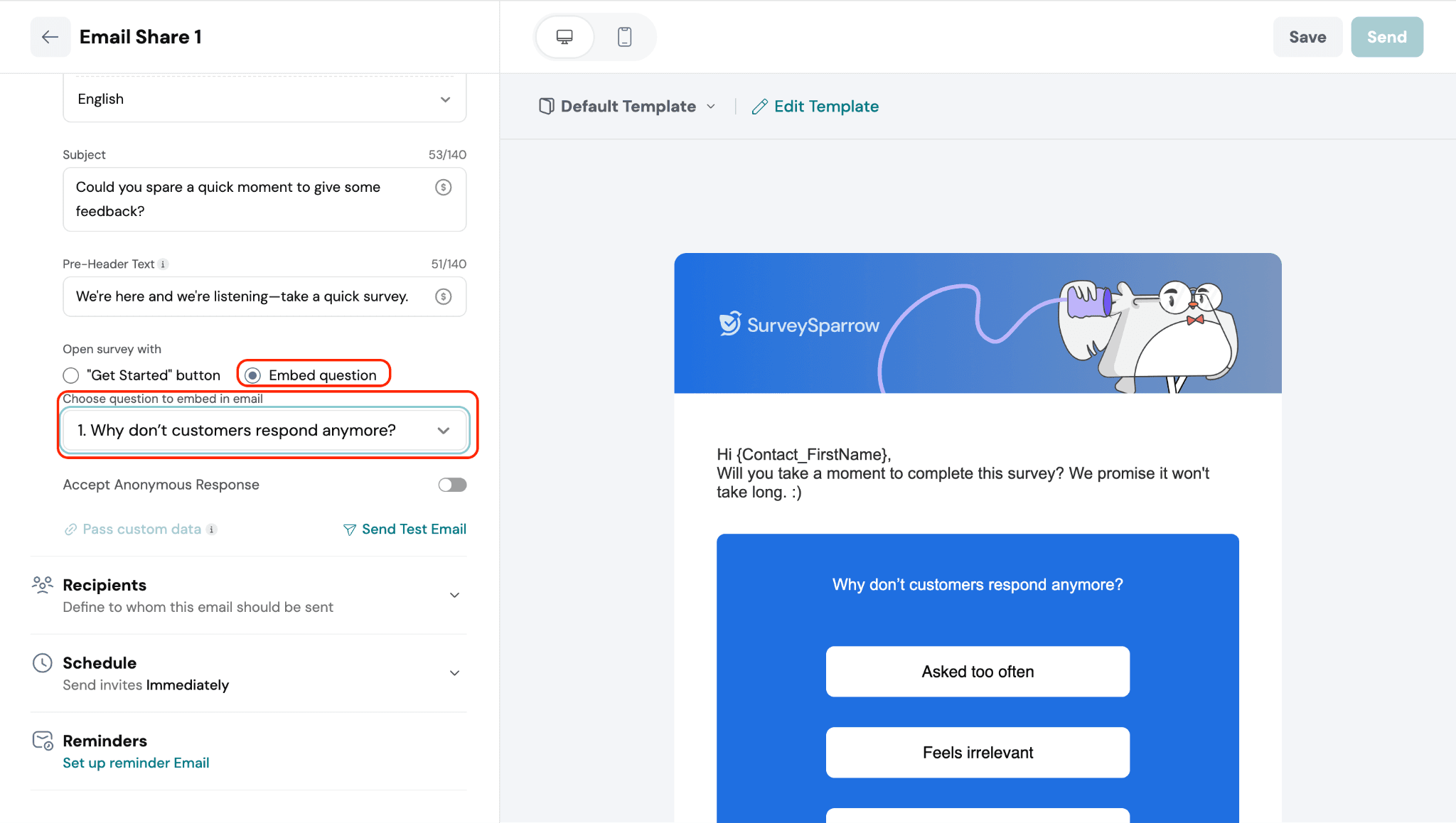
Task: Toggle Accept Anonymous Response switch
Action: click(452, 485)
